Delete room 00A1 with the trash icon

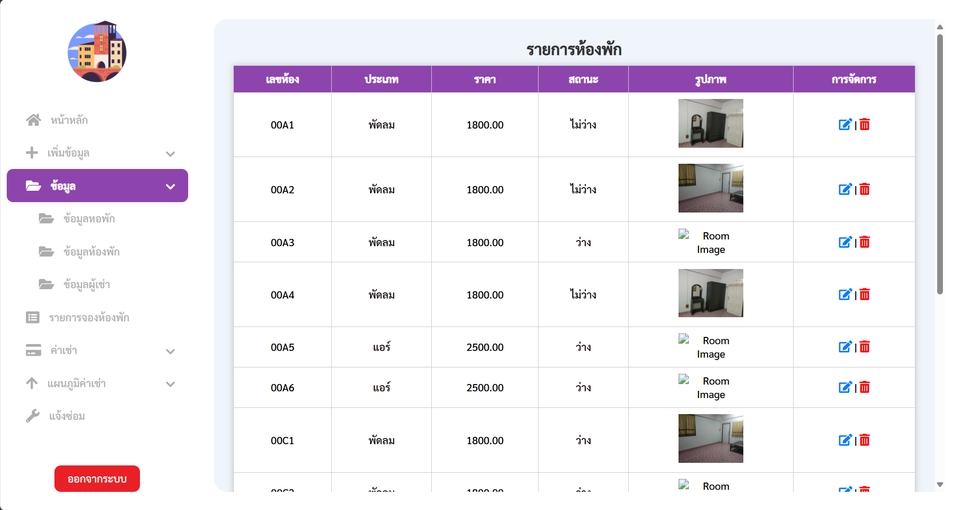864,124
